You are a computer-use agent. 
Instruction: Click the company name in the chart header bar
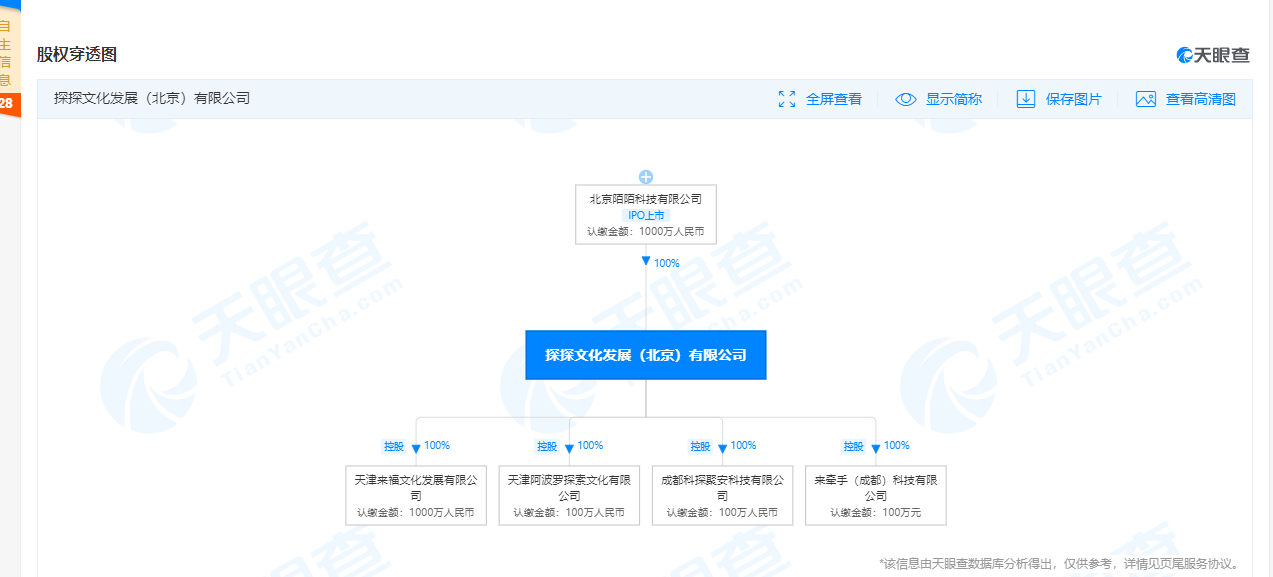tap(152, 98)
